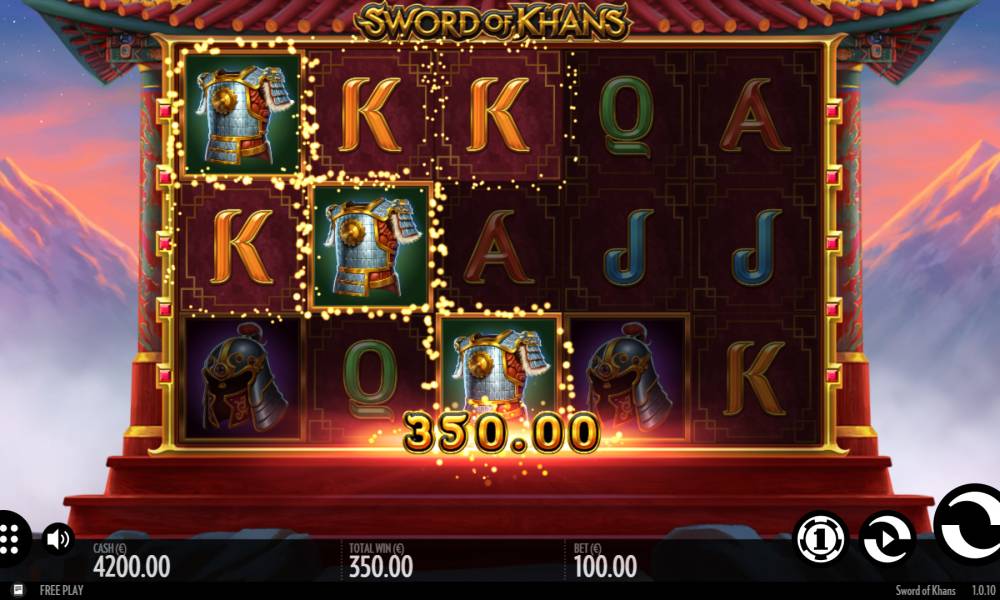Click the TOTAL WIN value 350.00
This screenshot has height=600, width=1000.
click(x=381, y=566)
